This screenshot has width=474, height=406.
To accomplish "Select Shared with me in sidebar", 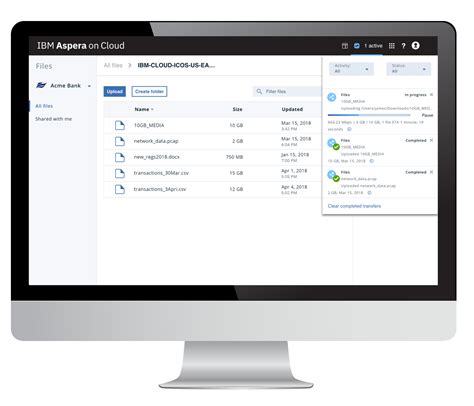I will (x=54, y=119).
